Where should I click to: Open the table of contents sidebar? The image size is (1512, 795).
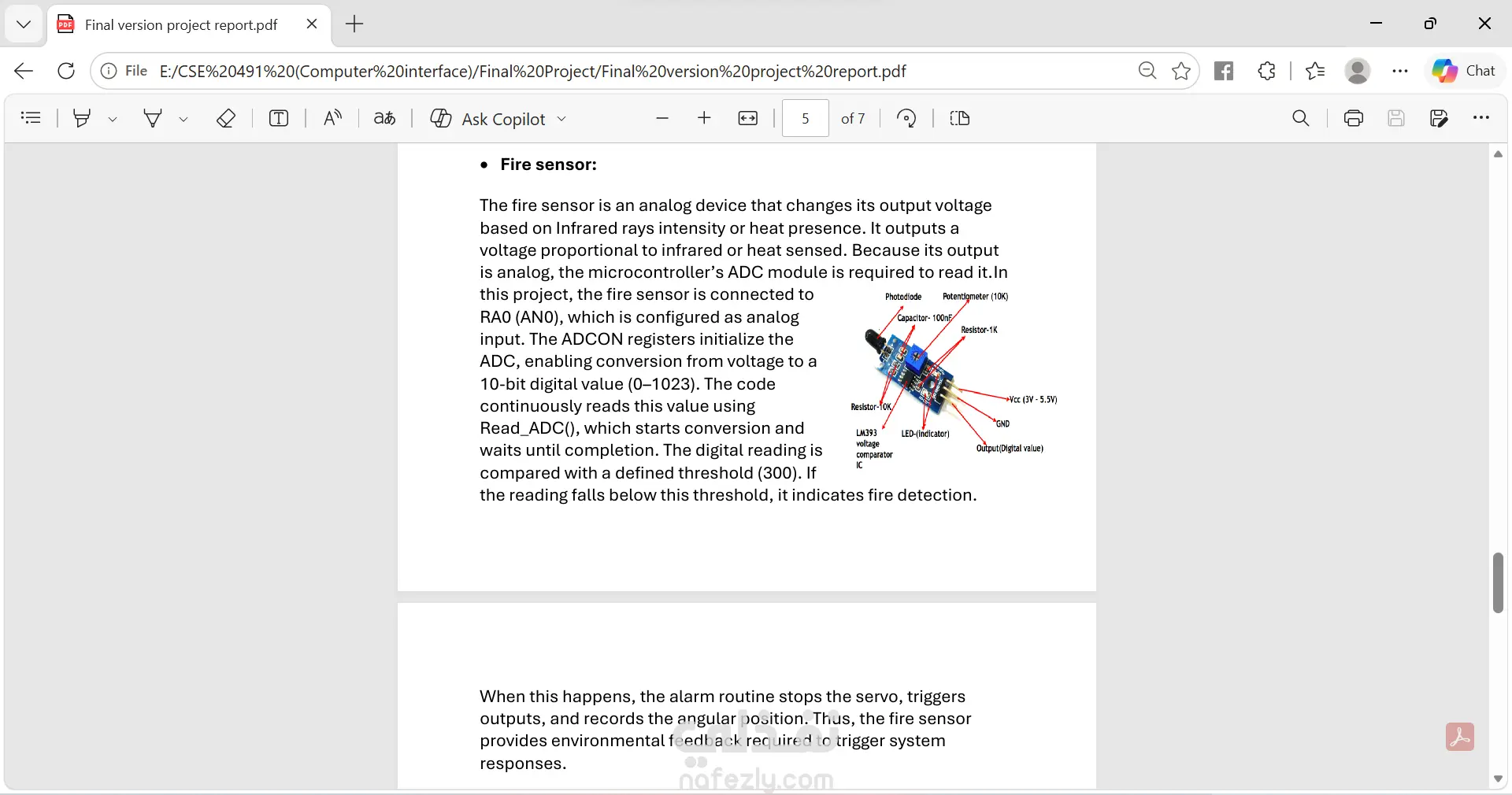(x=31, y=118)
